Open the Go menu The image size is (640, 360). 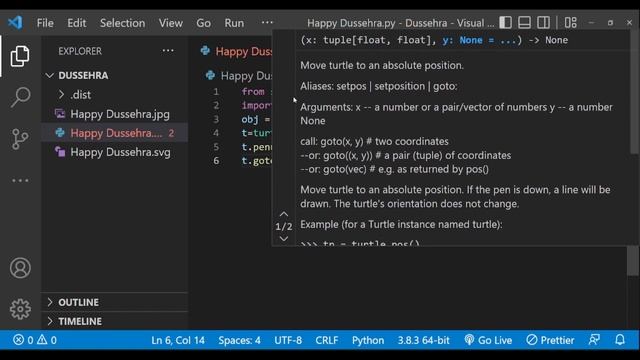tap(203, 23)
